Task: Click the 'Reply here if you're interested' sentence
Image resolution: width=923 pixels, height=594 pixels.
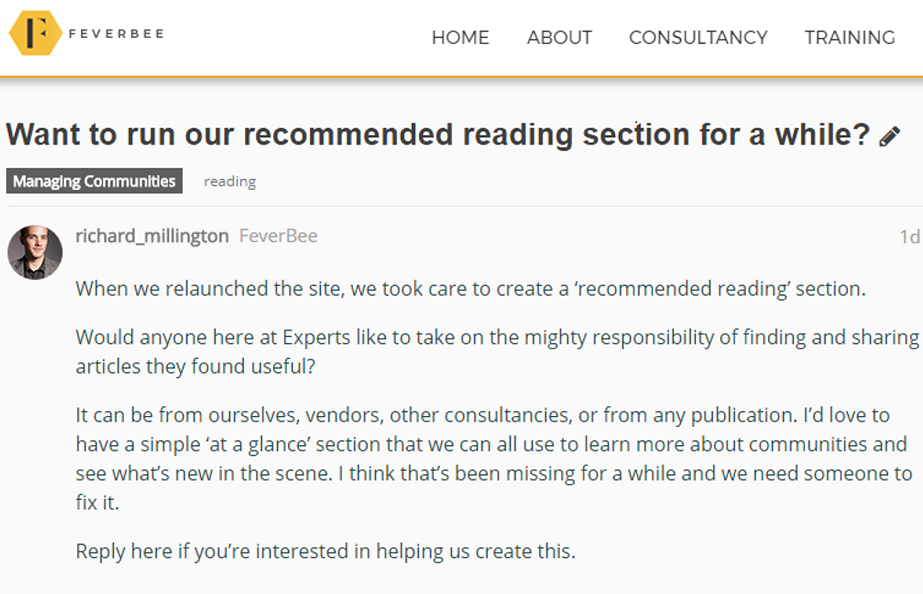Action: click(x=326, y=552)
